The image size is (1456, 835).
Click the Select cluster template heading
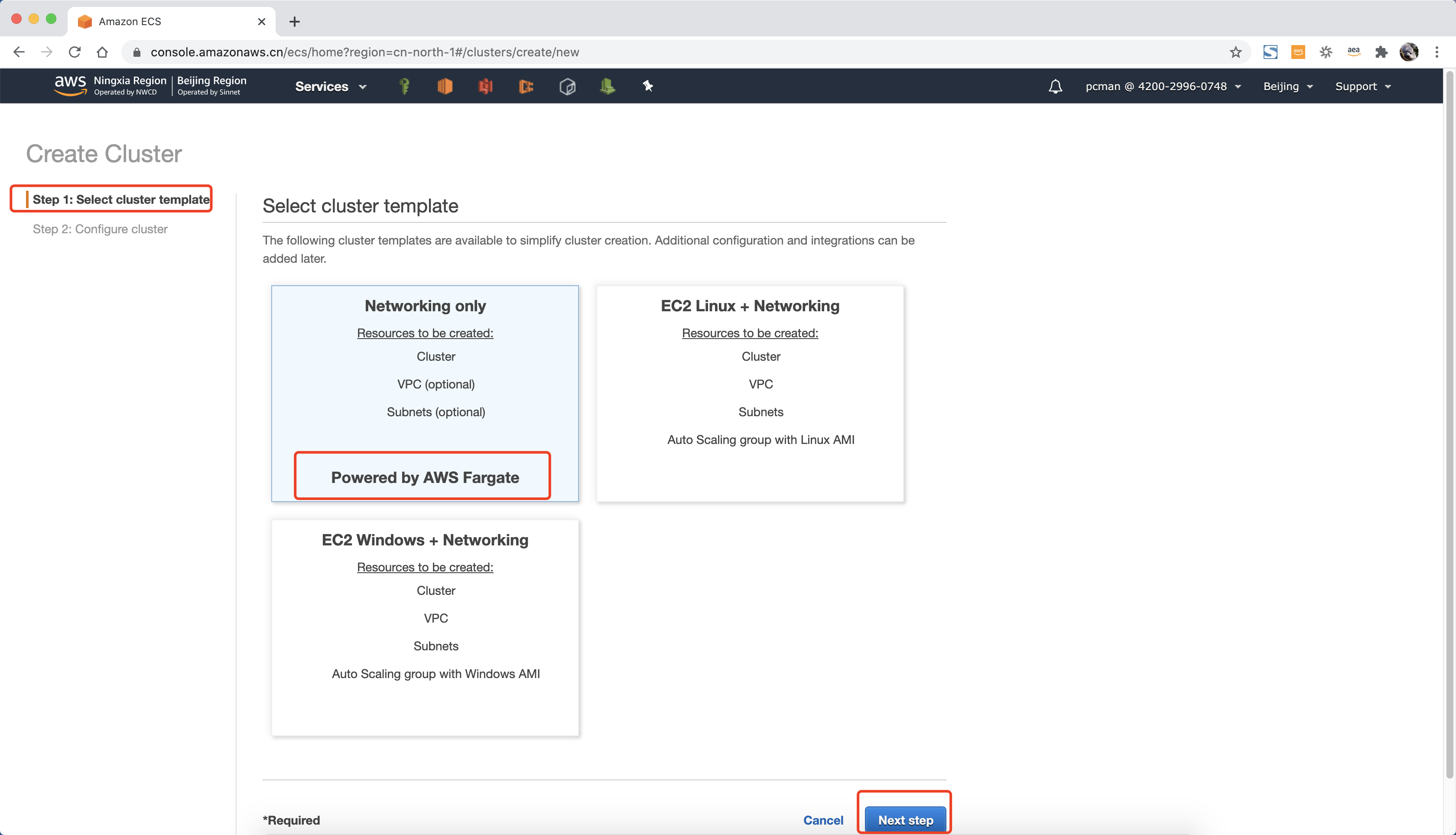tap(360, 206)
